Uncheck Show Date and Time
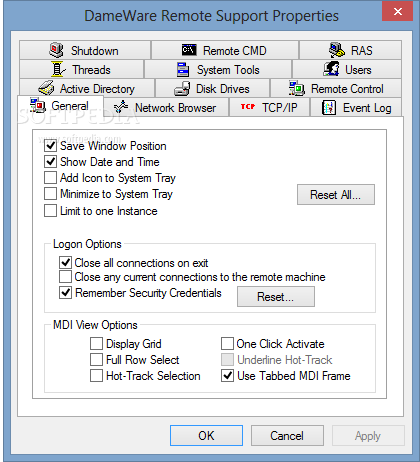Screen dimensions: 420x462 [50, 162]
